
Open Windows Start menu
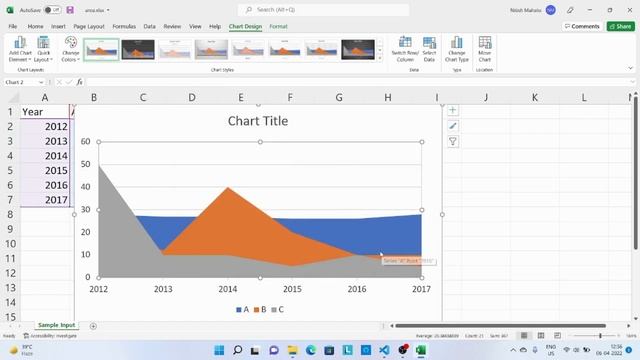[219, 350]
